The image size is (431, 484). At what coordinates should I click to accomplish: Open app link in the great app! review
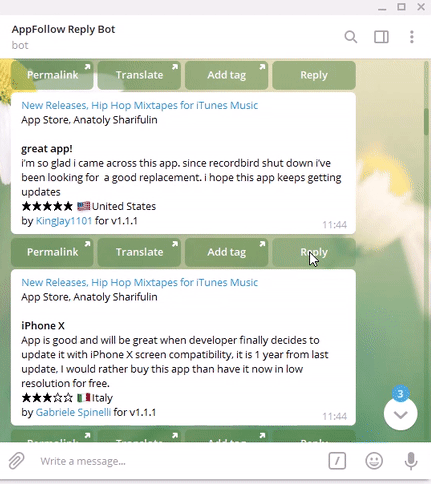(140, 106)
